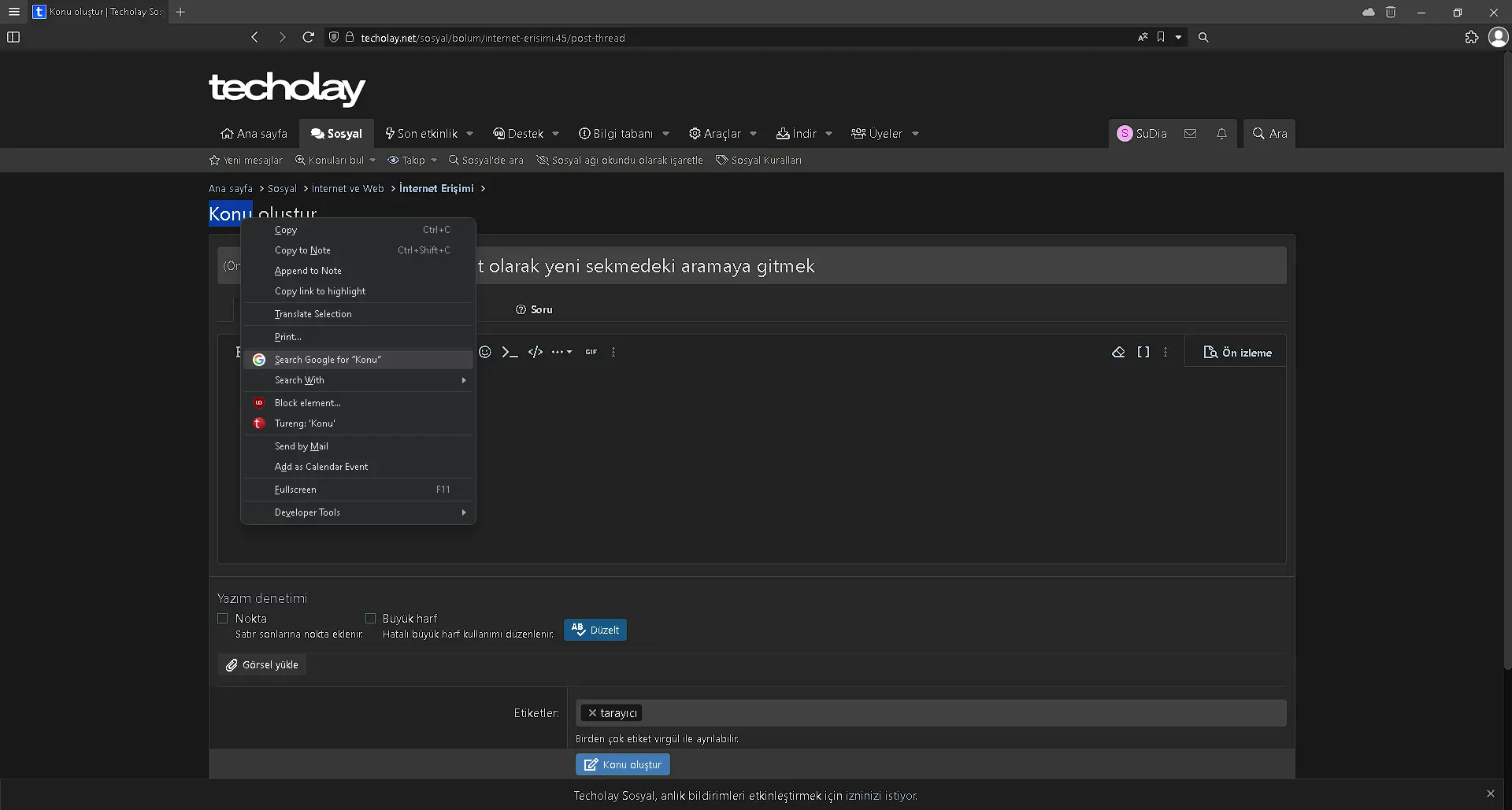Open the more insert options ellipsis dropdown
Image resolution: width=1512 pixels, height=810 pixels.
click(x=561, y=352)
